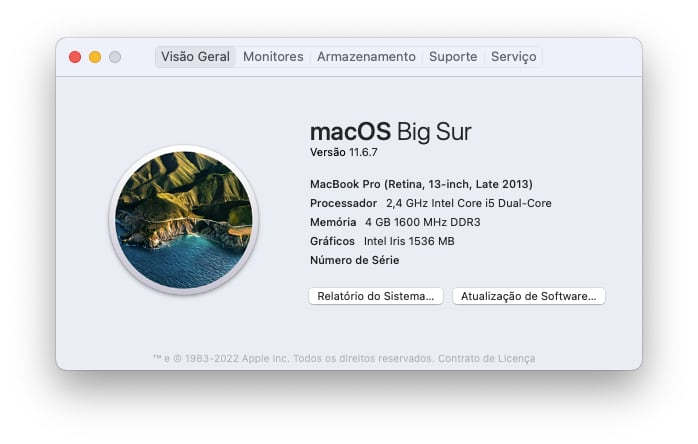
Task: Open the Serviço tab
Action: coord(513,57)
